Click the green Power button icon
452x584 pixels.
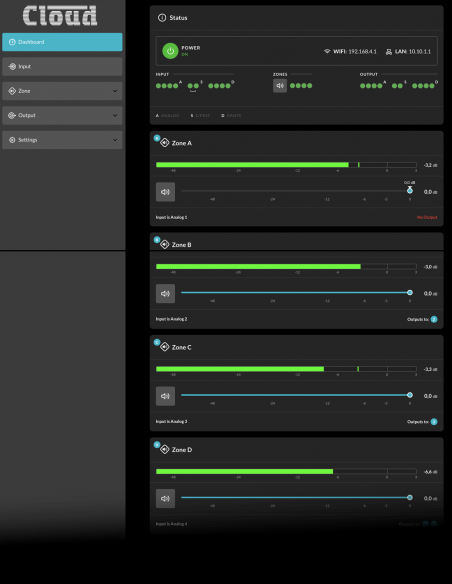pos(170,51)
